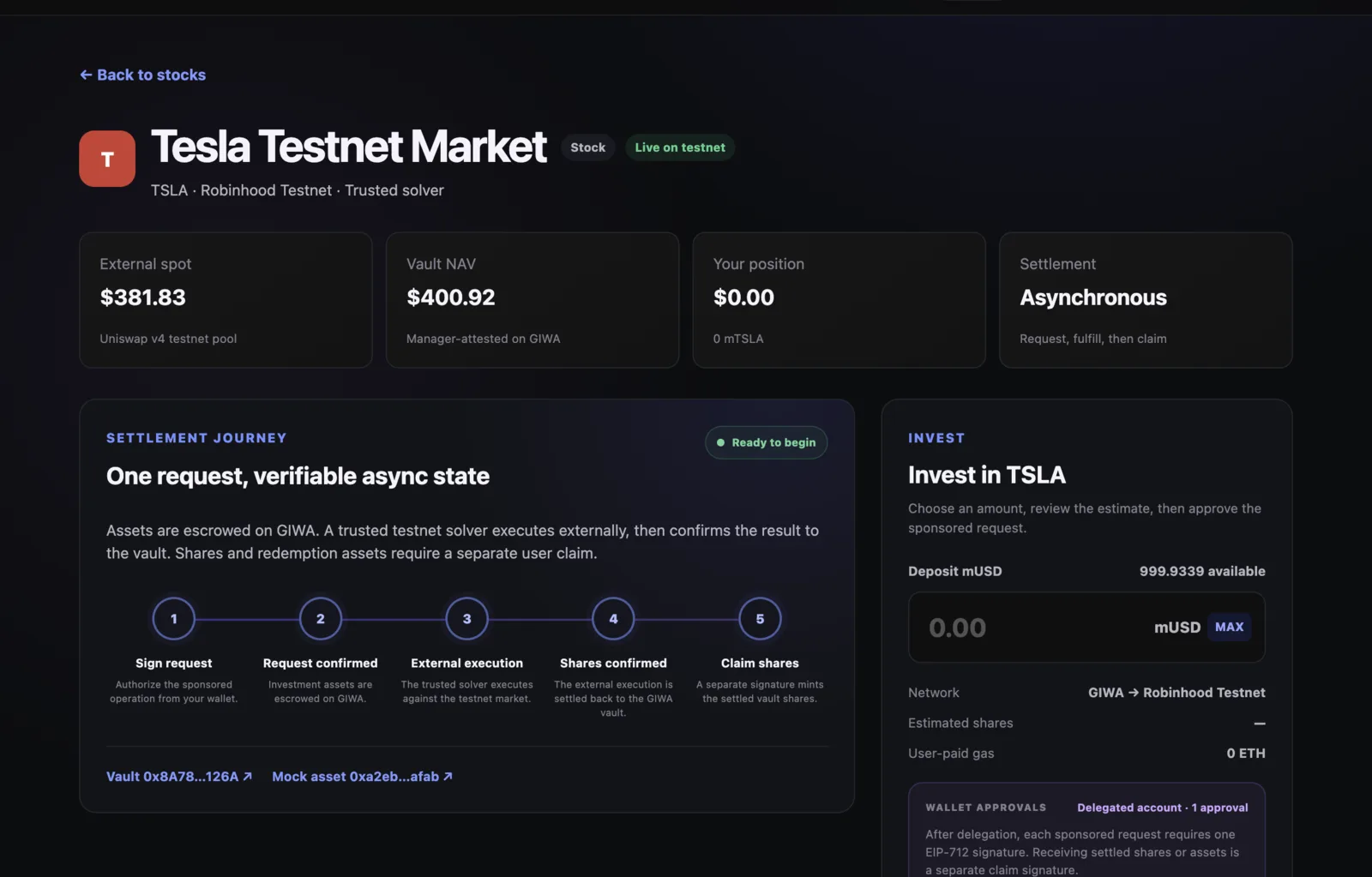Click the red Tesla T logo icon
The width and height of the screenshot is (1372, 877).
[107, 159]
